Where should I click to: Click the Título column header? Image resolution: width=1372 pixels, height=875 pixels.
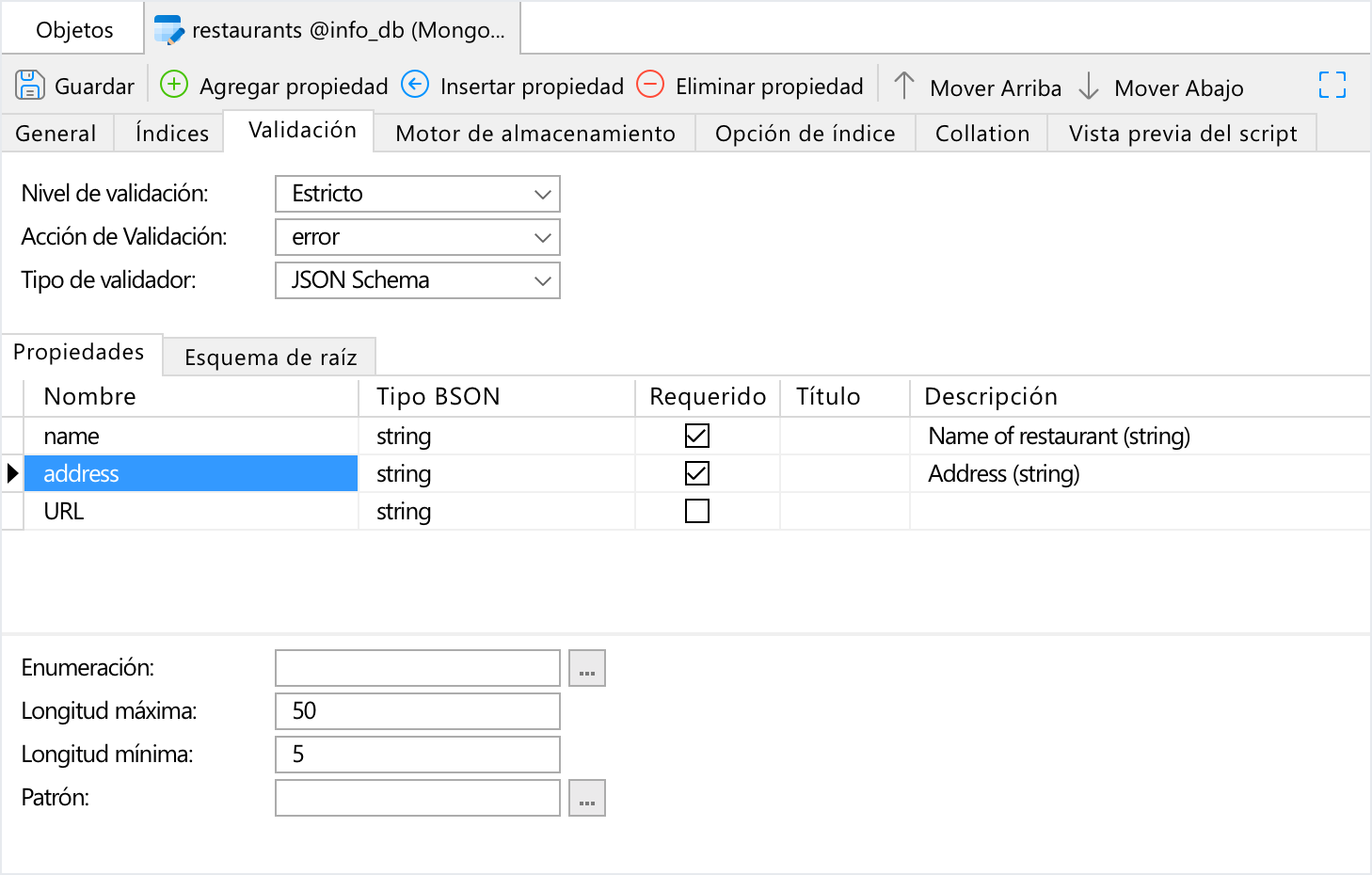845,396
